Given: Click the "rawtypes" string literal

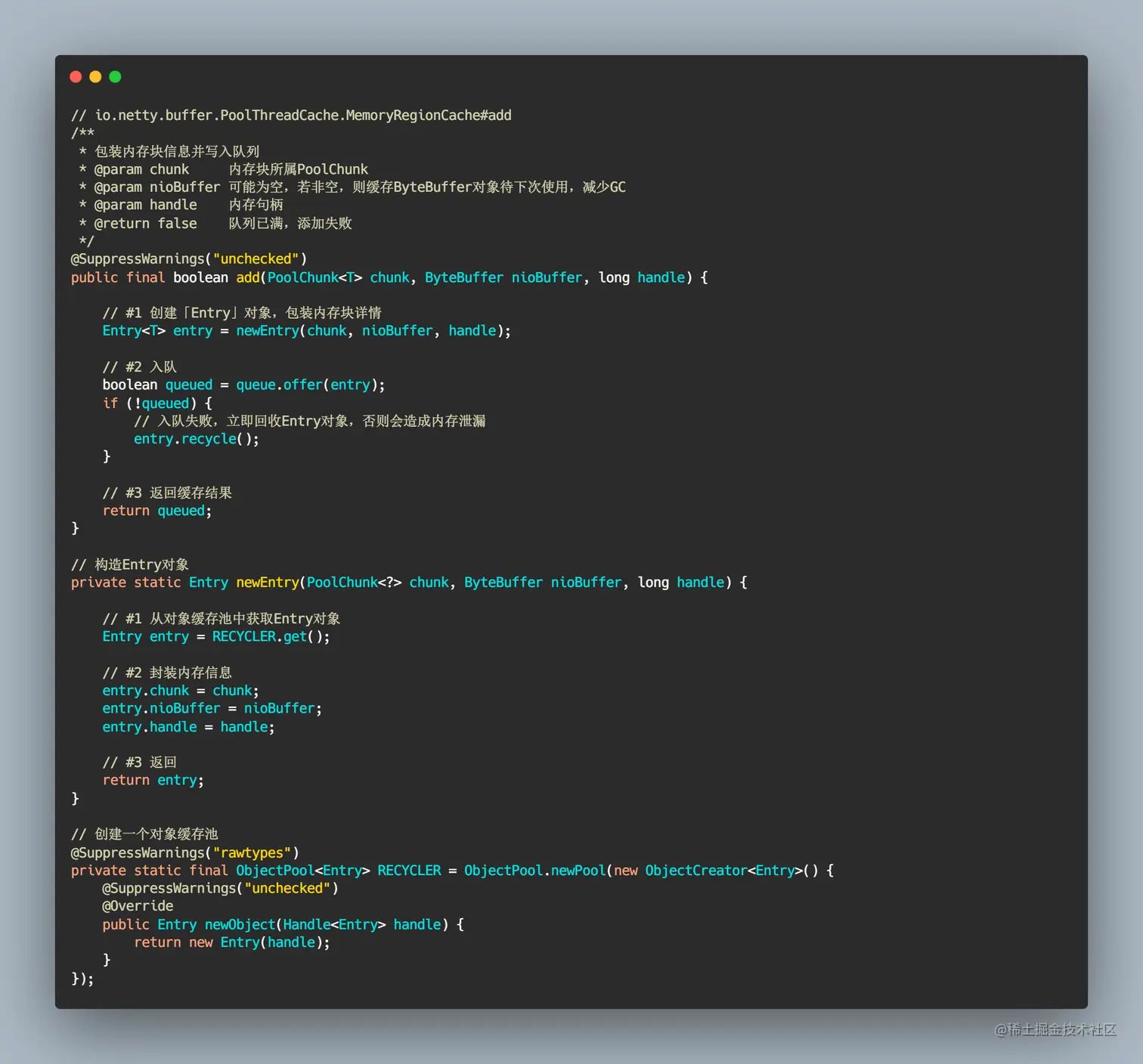Looking at the screenshot, I should pos(252,852).
